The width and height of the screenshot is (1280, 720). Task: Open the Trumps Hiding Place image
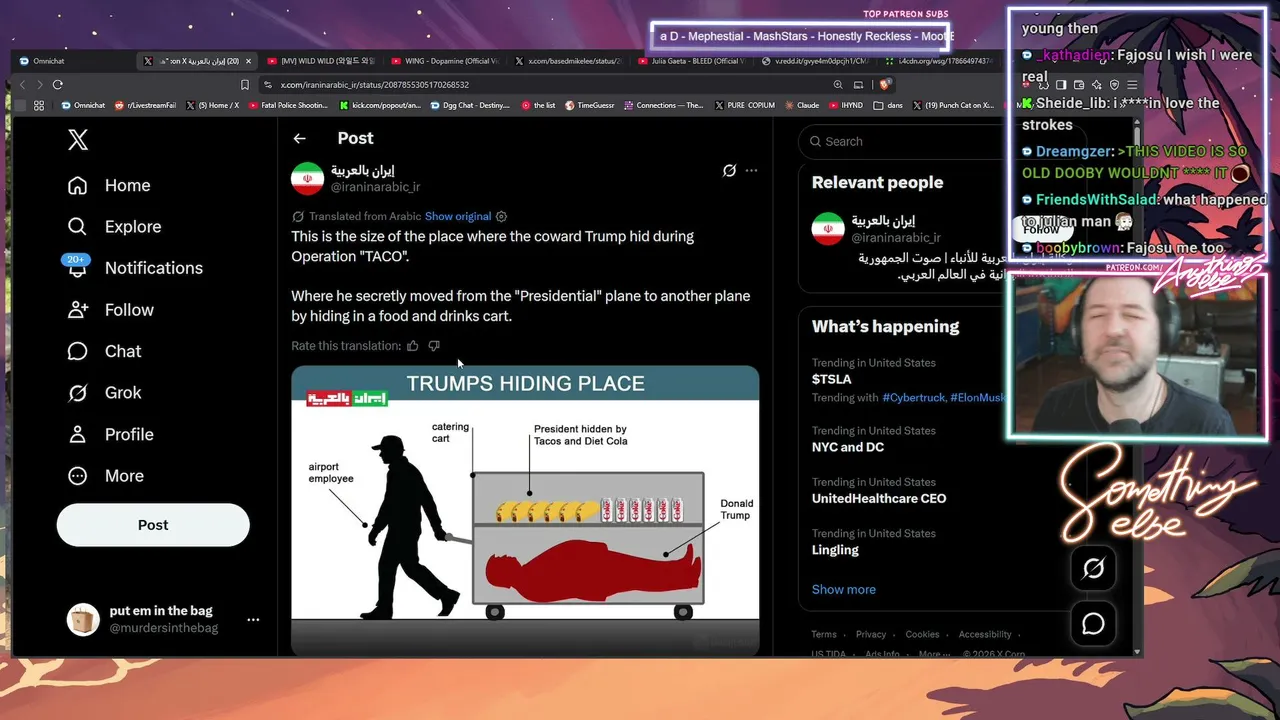[x=525, y=510]
